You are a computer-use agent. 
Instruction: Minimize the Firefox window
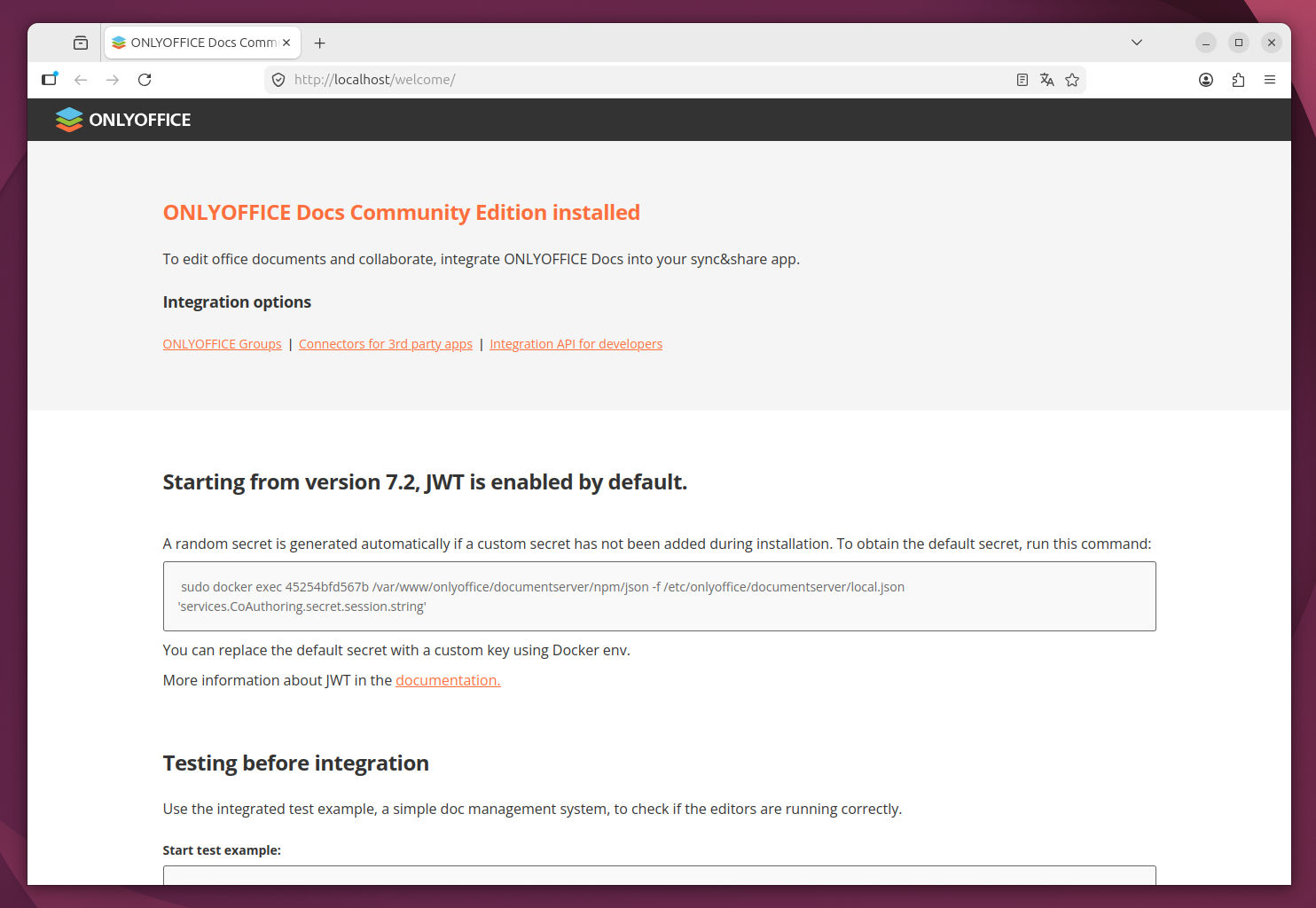pyautogui.click(x=1206, y=43)
